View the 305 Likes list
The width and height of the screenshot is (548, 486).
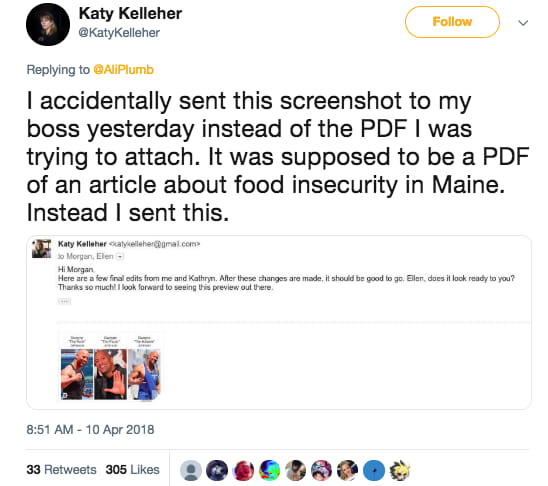click(132, 469)
